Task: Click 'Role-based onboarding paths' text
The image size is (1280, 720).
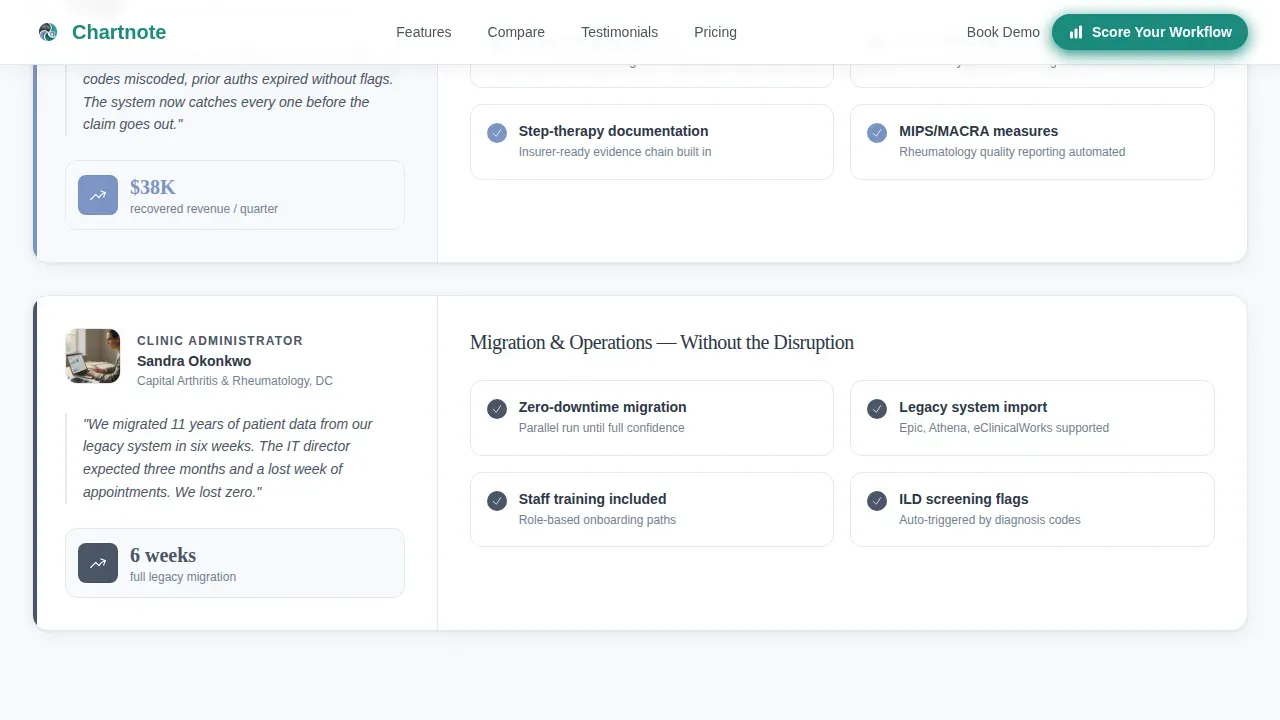Action: (x=597, y=520)
